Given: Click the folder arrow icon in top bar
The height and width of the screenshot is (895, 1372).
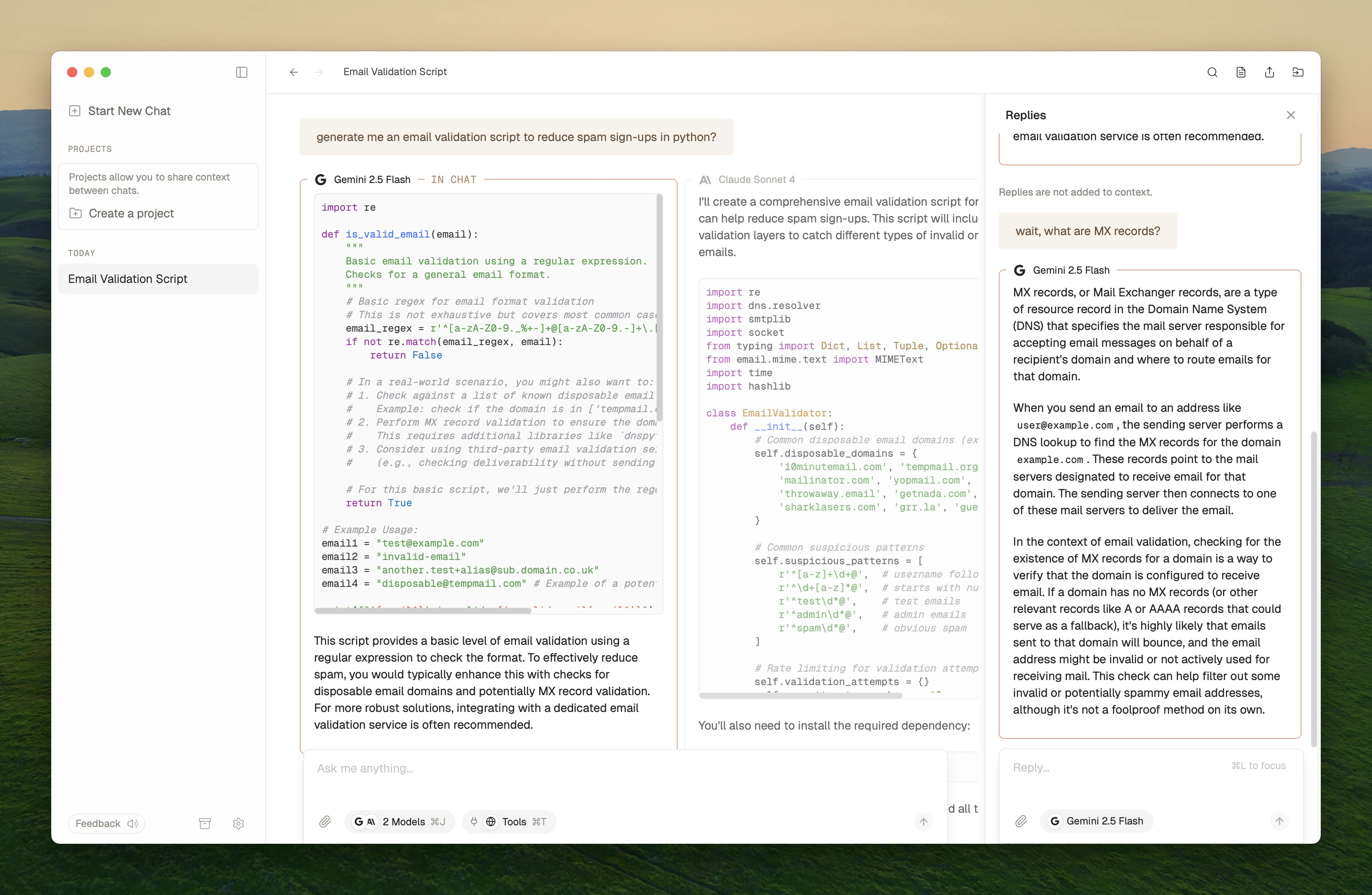Looking at the screenshot, I should (x=1298, y=72).
